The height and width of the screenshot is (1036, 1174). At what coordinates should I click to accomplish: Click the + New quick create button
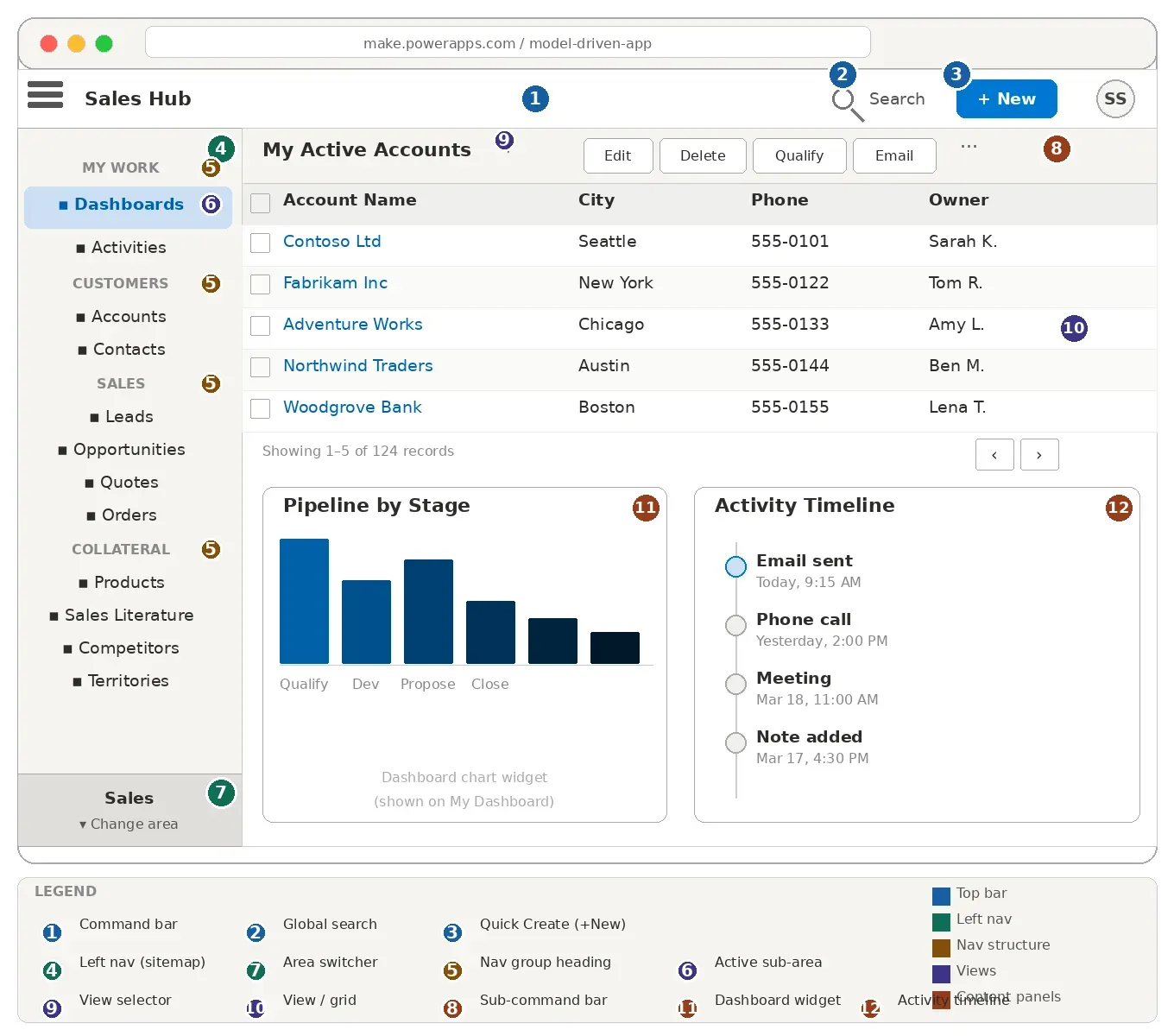point(1007,98)
